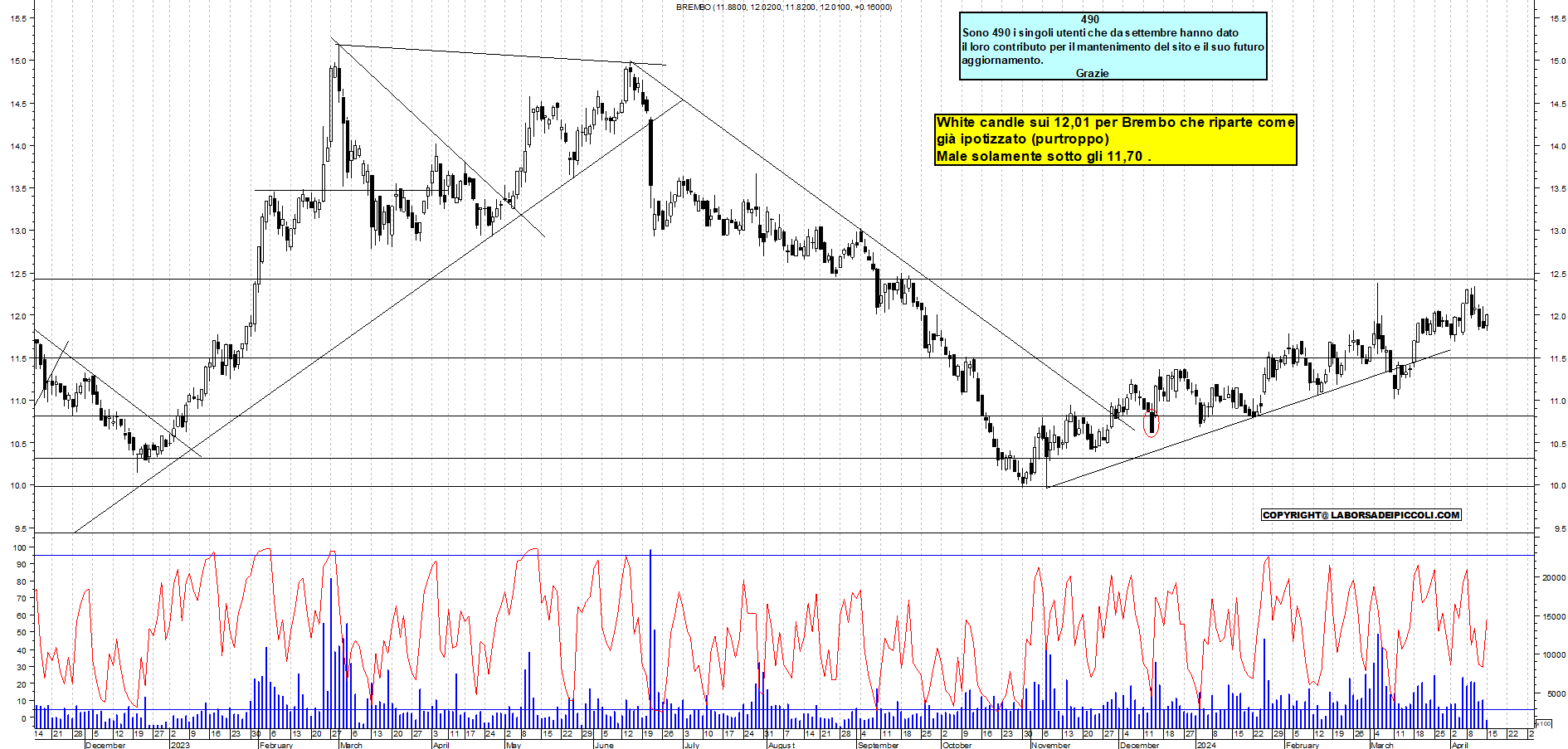Select the November month label
Viewport: 1568px width, 749px height.
pyautogui.click(x=1051, y=745)
